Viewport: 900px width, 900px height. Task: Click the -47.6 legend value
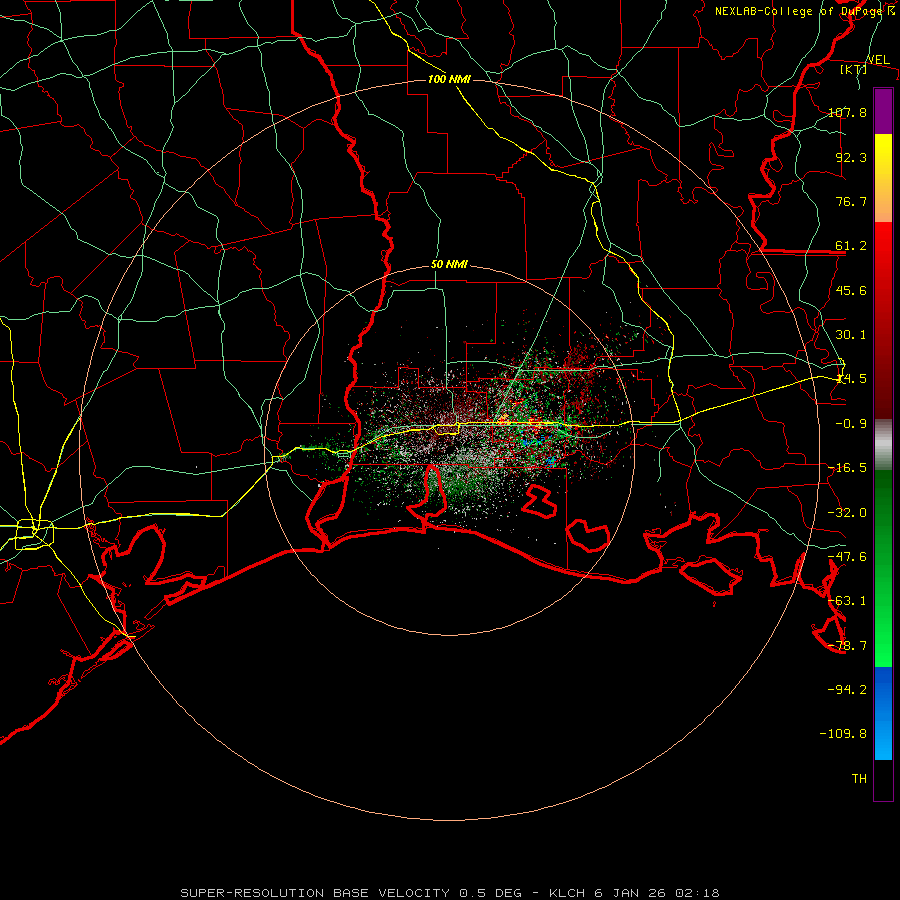coord(847,557)
